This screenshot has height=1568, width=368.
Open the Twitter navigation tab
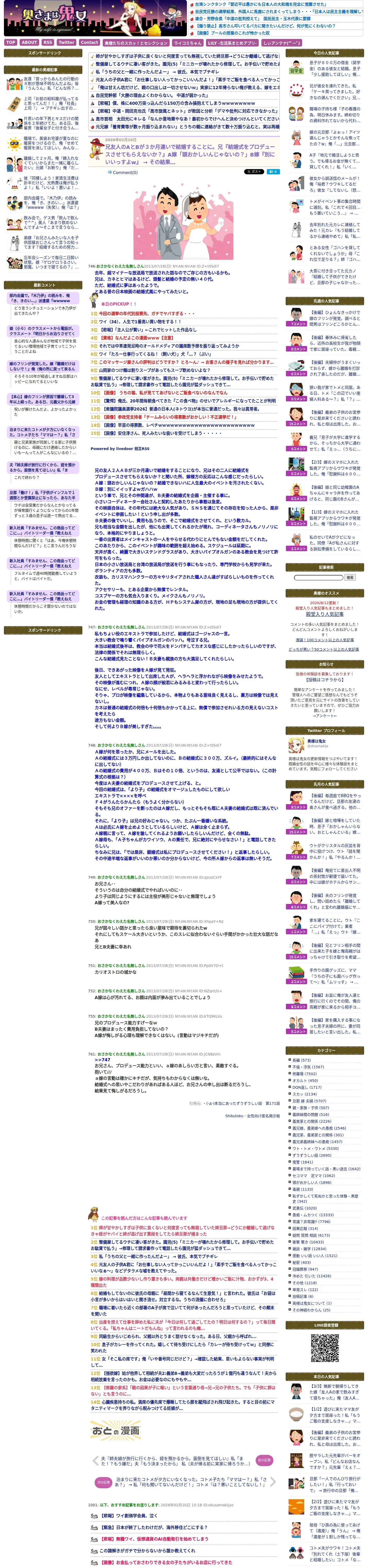click(x=66, y=43)
